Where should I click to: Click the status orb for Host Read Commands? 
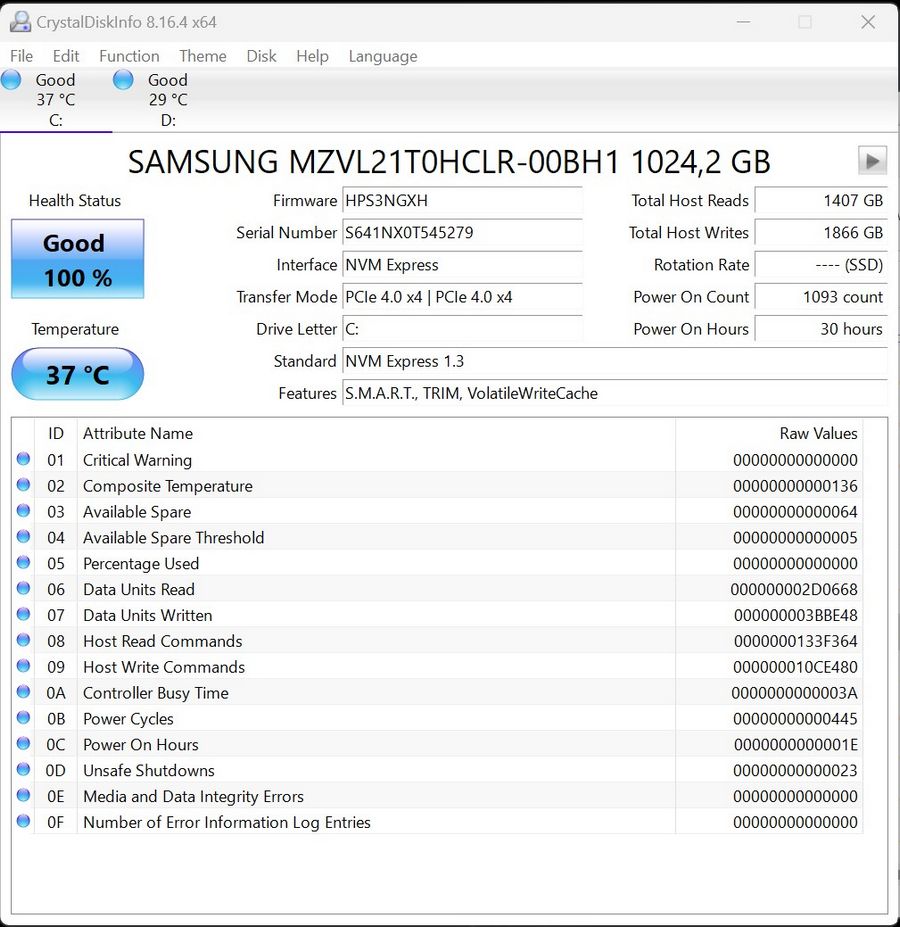(24, 640)
